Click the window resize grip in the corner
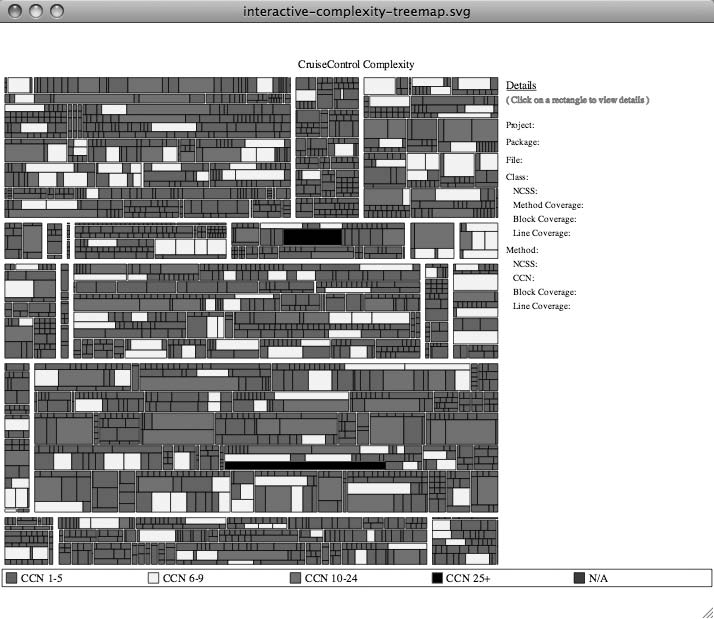 [705, 610]
